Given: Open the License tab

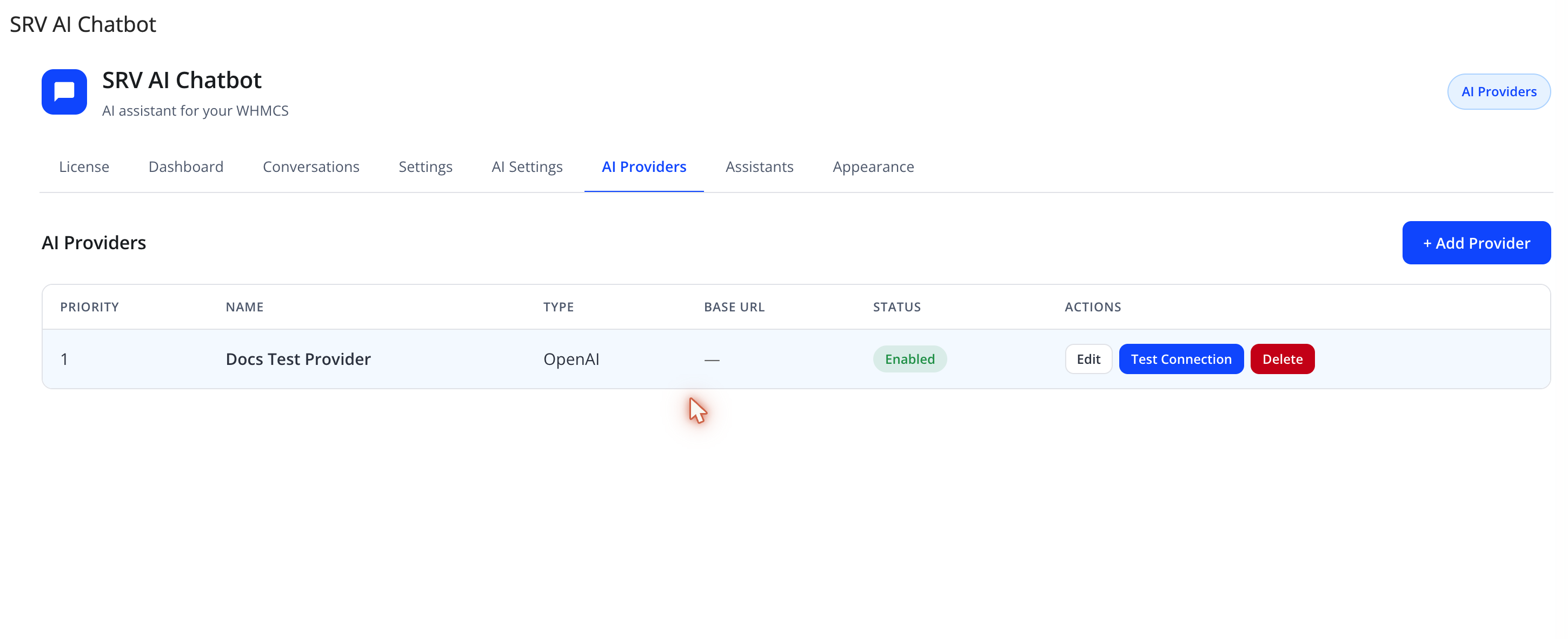Looking at the screenshot, I should point(84,167).
